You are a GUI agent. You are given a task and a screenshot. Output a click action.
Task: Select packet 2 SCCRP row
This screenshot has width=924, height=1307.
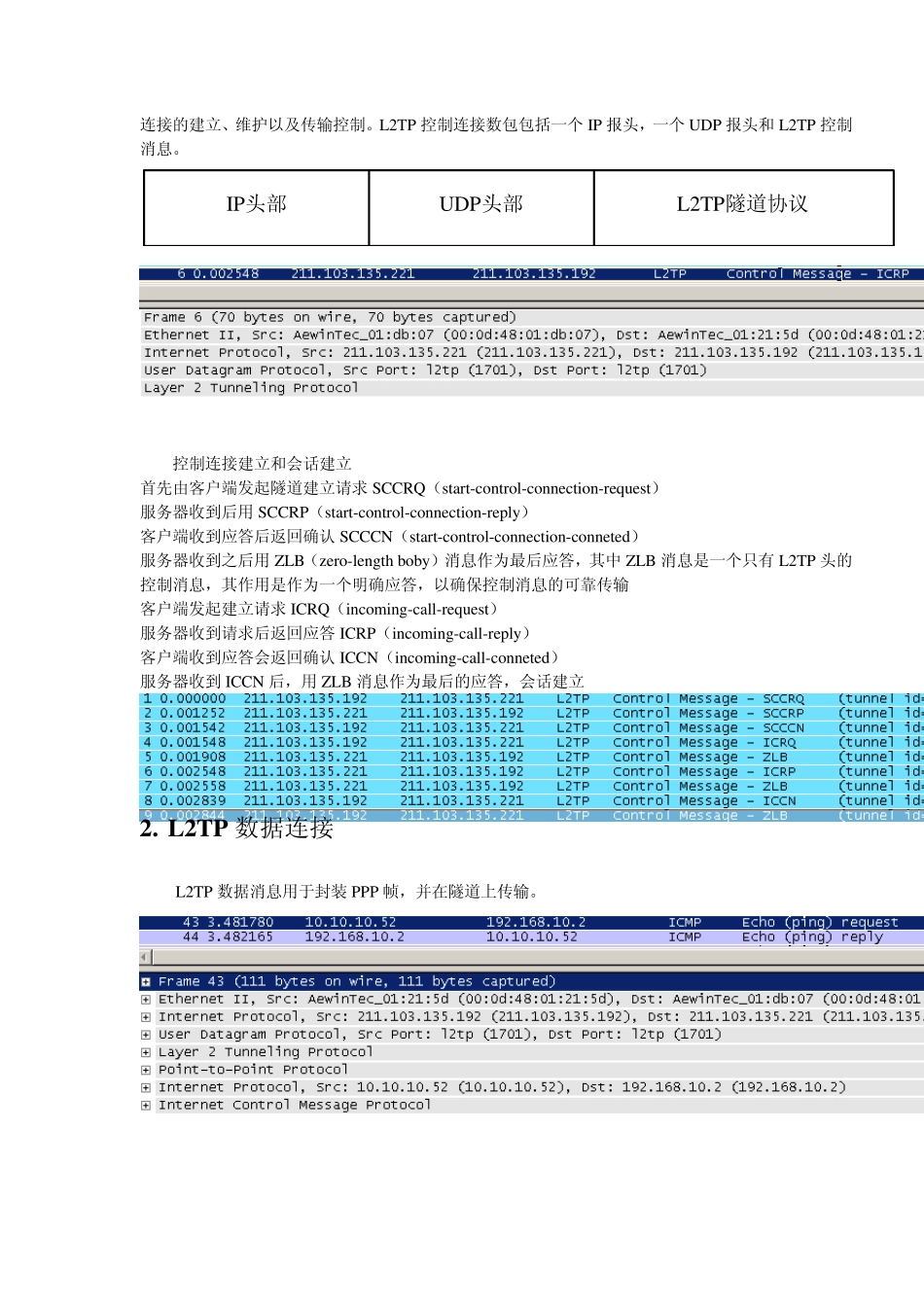pos(532,714)
